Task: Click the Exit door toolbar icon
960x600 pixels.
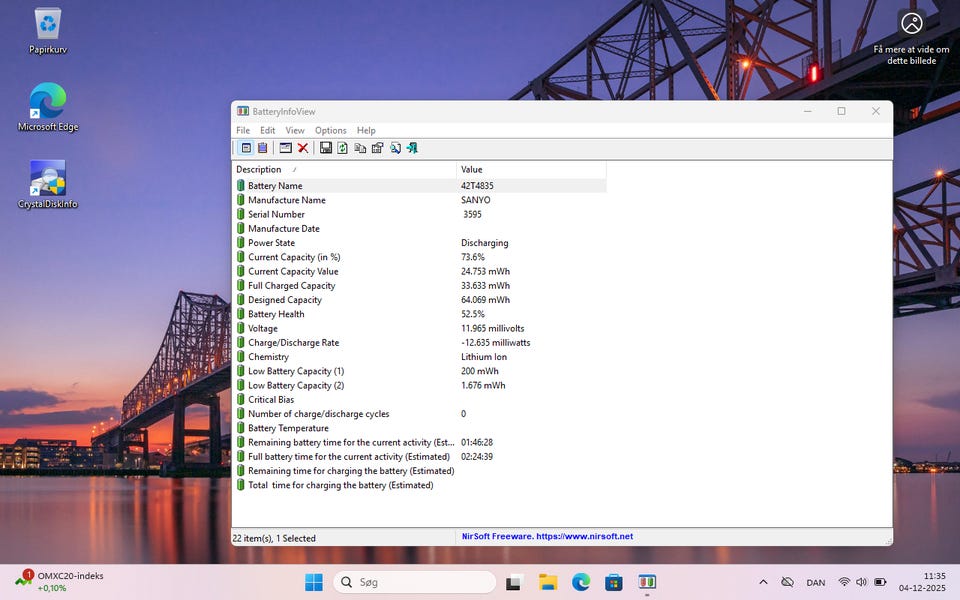Action: (x=411, y=148)
